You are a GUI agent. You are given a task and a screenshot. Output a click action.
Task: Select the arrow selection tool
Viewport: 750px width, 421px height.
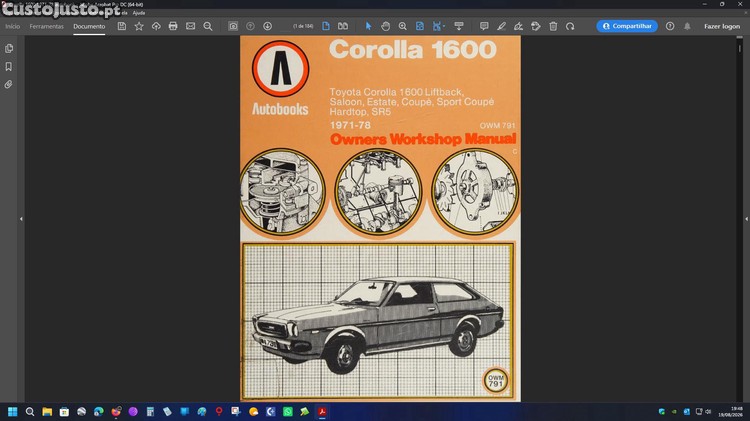click(368, 26)
